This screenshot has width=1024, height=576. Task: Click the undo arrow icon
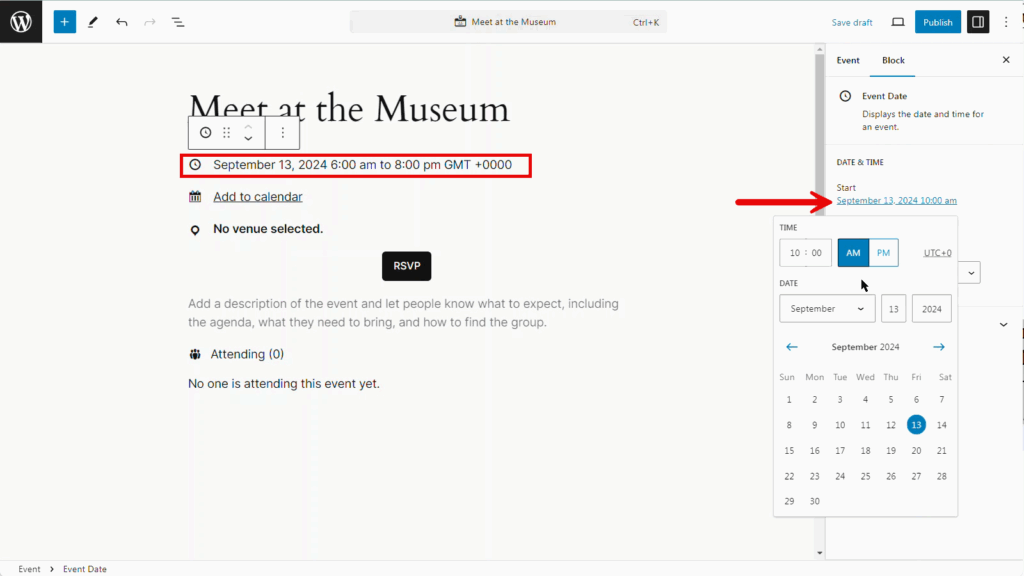(x=121, y=22)
